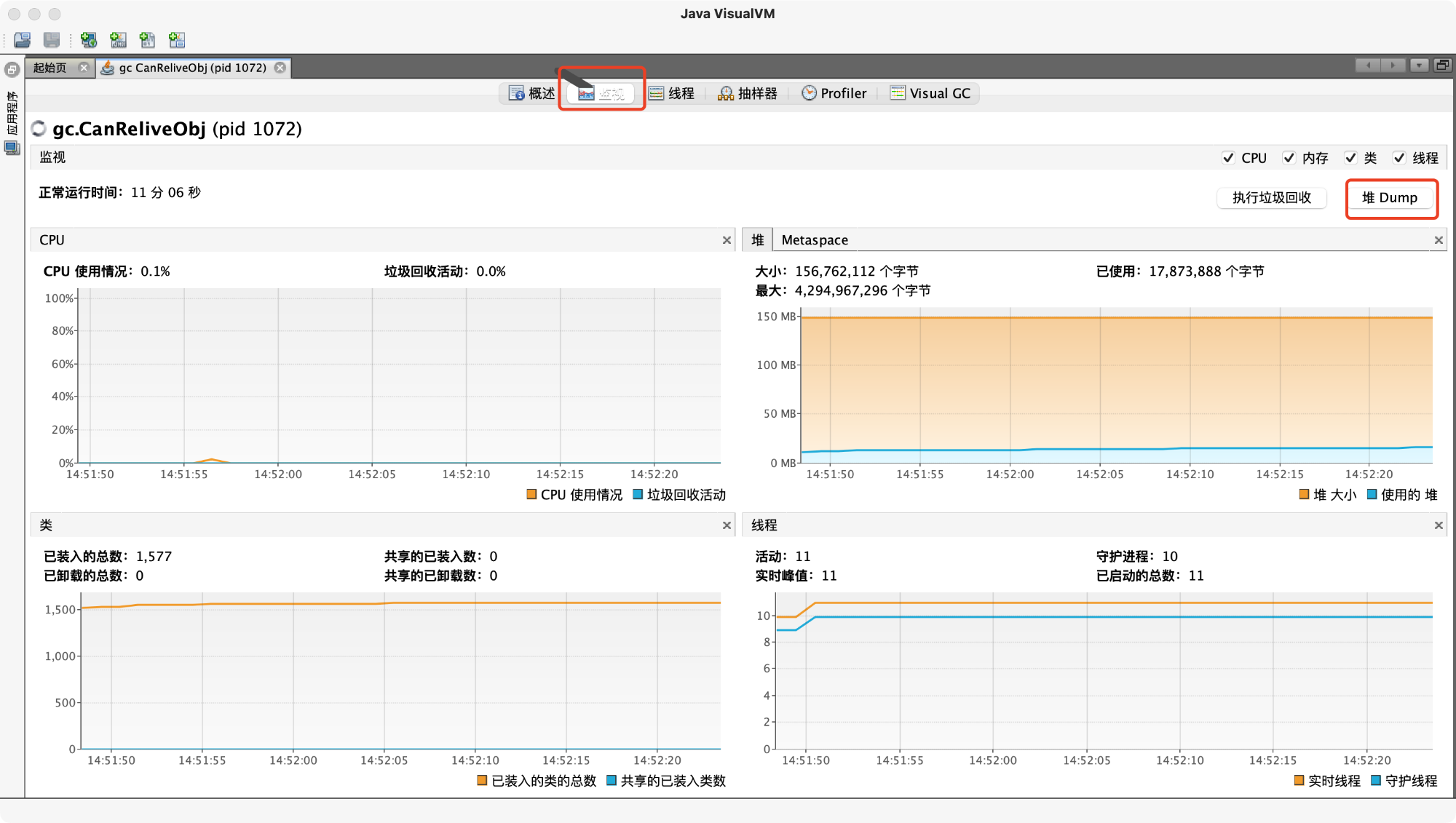Click the loaded classes total 1,577
Image resolution: width=1456 pixels, height=823 pixels.
tap(154, 557)
